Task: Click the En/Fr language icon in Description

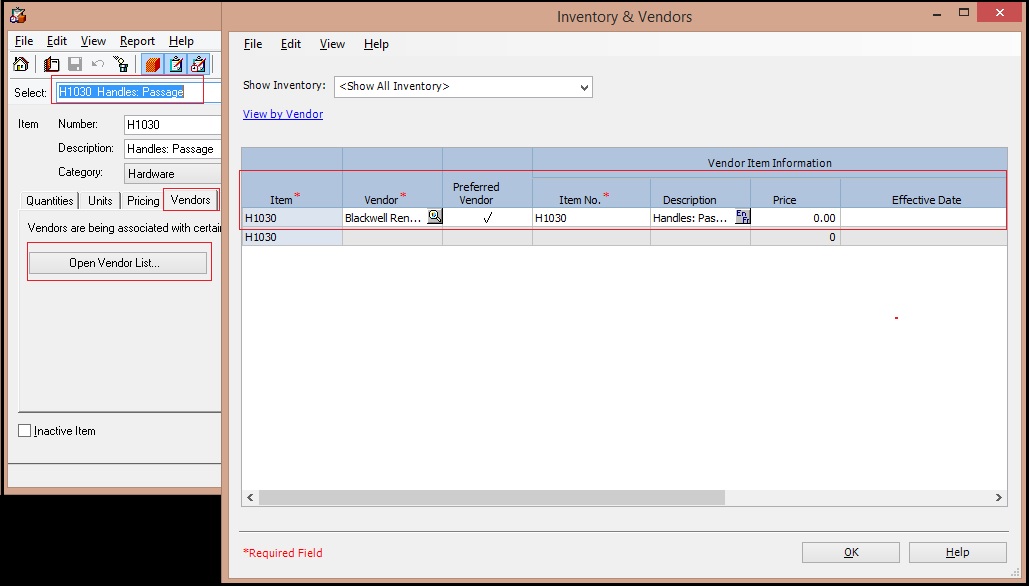Action: point(742,216)
